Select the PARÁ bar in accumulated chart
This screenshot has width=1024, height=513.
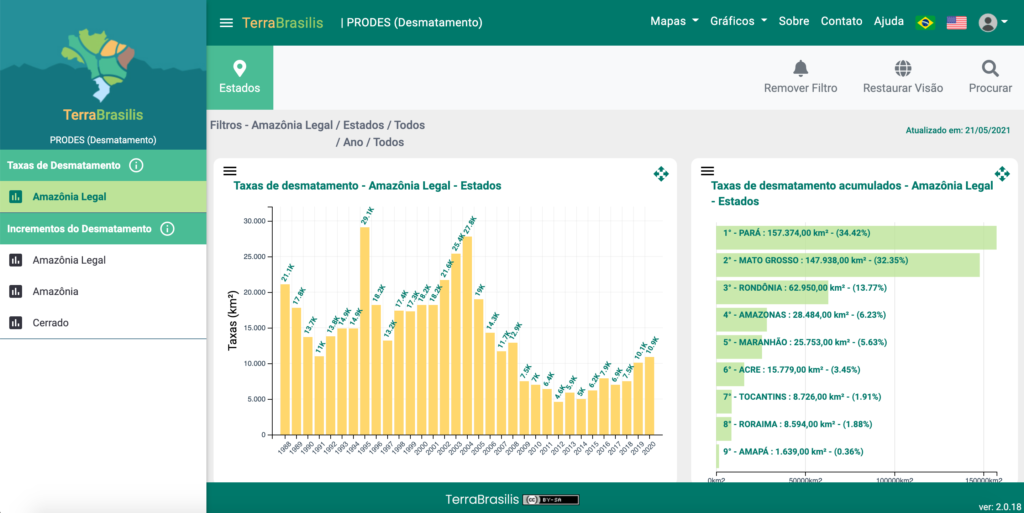[856, 238]
